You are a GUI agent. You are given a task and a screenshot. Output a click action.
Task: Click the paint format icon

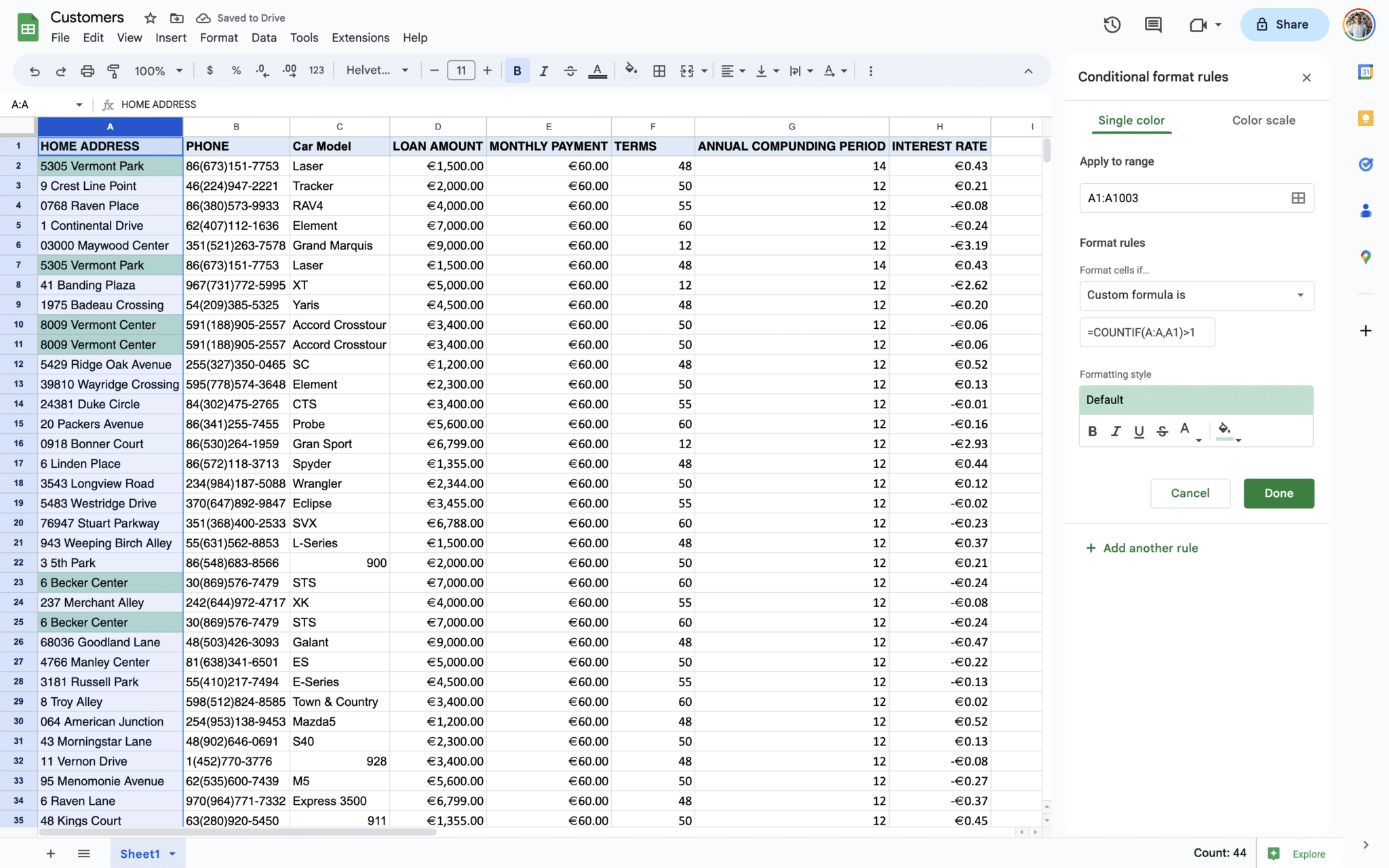point(113,71)
